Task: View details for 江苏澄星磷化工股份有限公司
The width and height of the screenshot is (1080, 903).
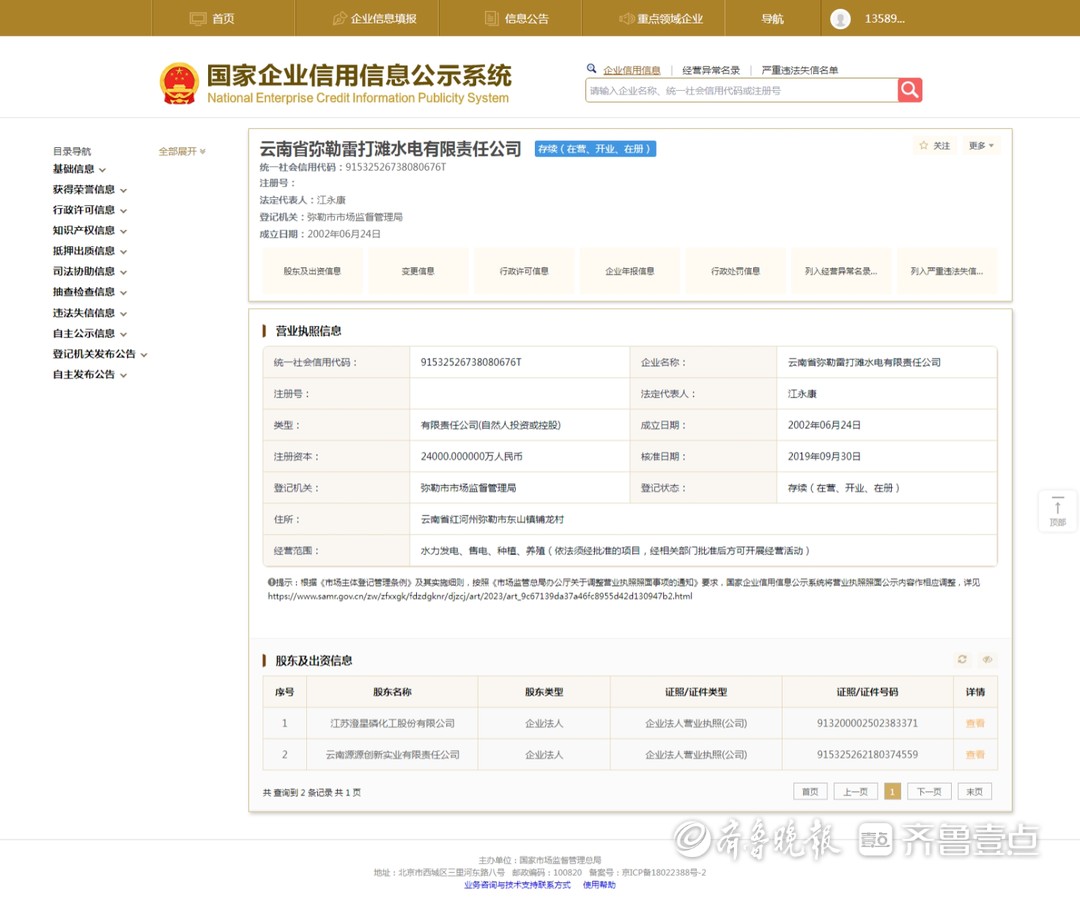Action: tap(975, 723)
